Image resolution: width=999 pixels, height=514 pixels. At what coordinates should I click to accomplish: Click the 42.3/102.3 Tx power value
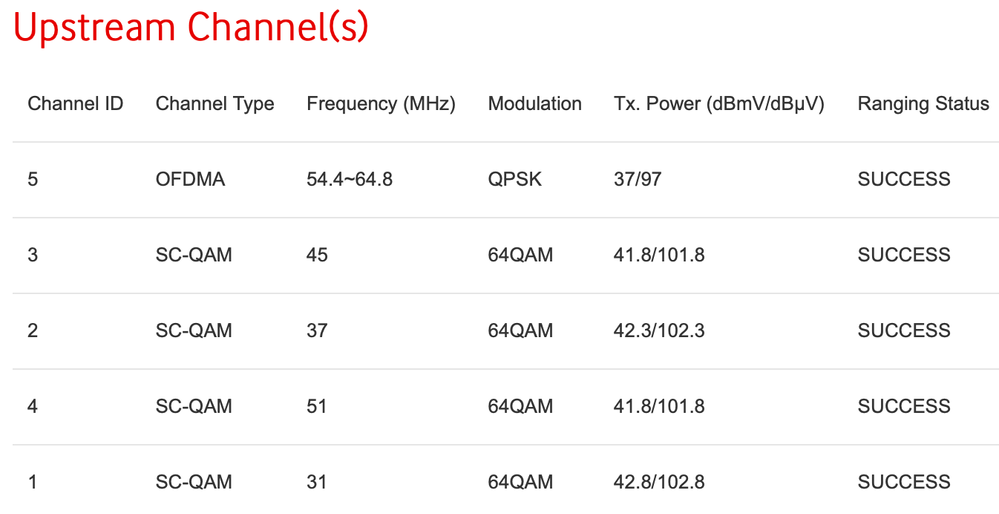coord(658,331)
